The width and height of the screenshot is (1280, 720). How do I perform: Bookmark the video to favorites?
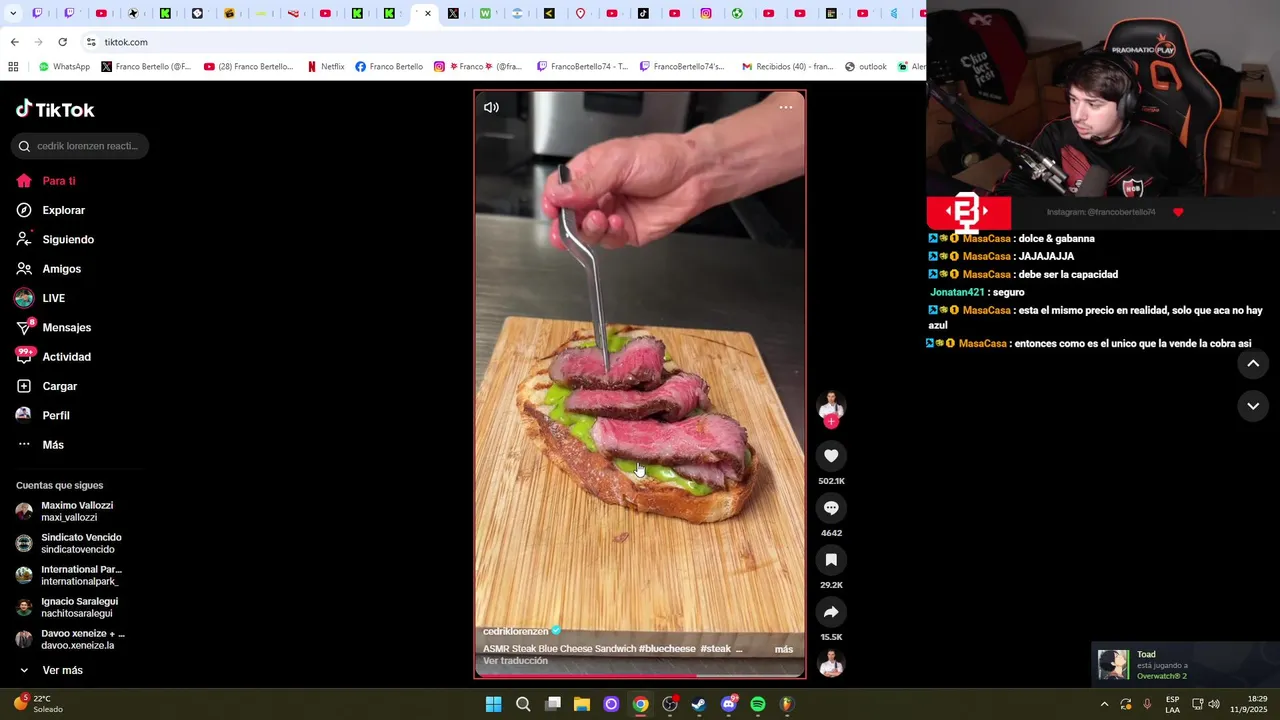pyautogui.click(x=831, y=560)
